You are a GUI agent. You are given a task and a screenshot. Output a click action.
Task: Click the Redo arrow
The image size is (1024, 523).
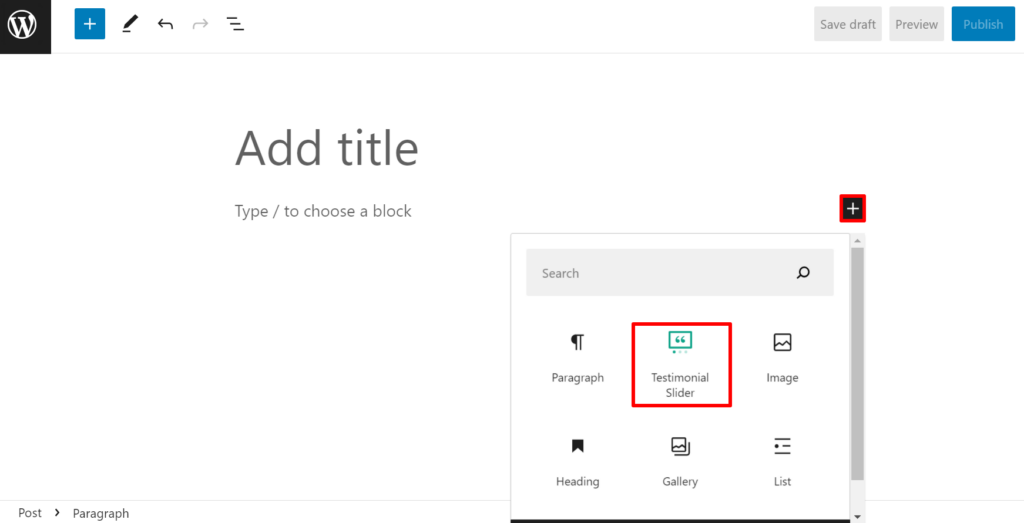pos(200,24)
